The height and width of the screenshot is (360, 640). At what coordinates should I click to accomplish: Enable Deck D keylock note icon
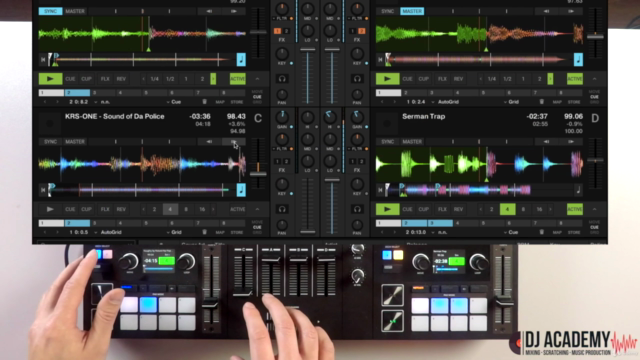point(578,190)
